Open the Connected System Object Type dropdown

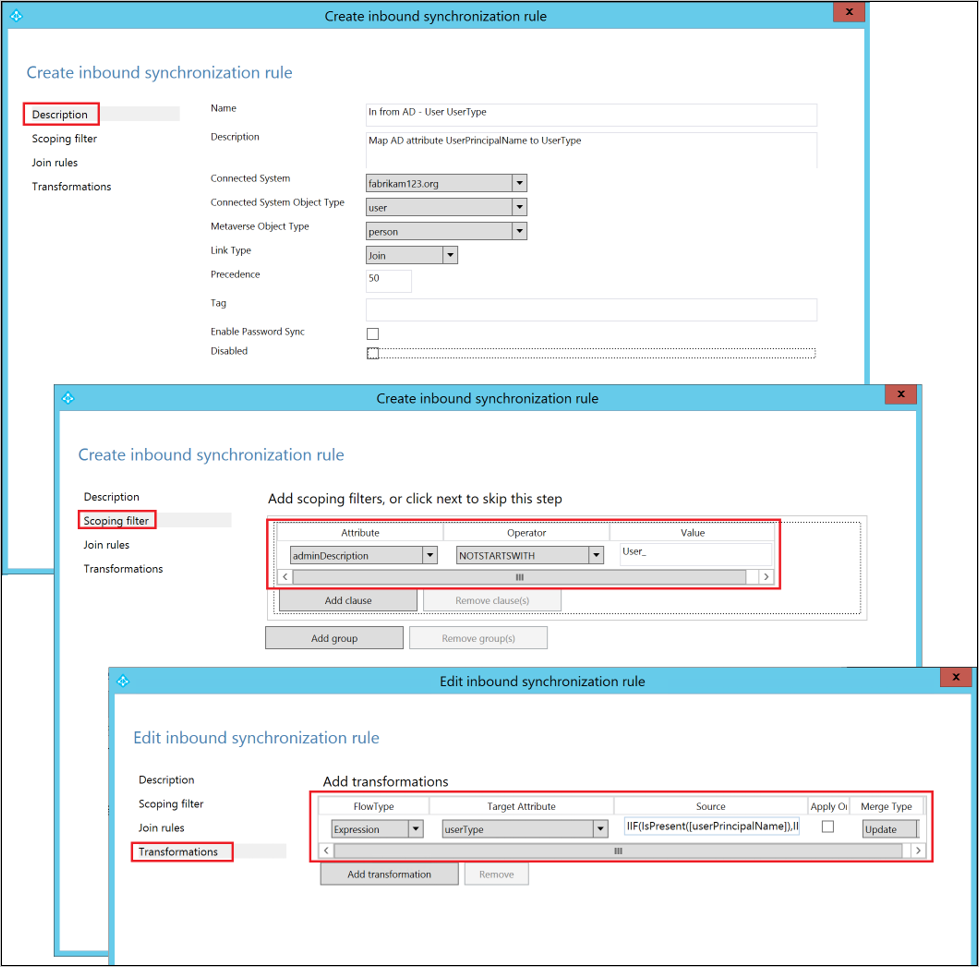[520, 207]
